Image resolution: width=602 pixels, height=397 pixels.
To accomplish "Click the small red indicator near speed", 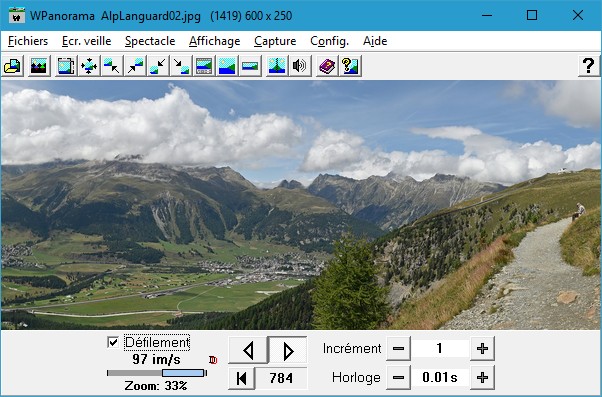I will coord(213,360).
